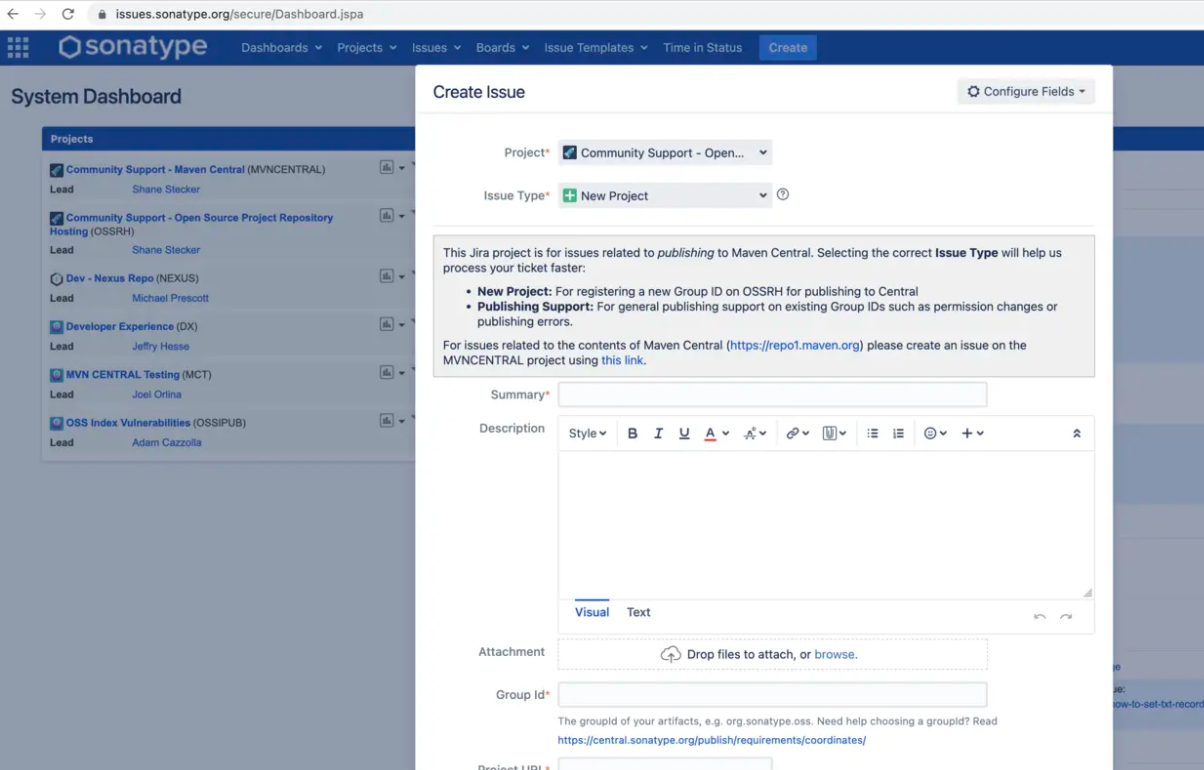Viewport: 1204px width, 770px height.
Task: Switch to the Visual editor tab
Action: click(592, 612)
